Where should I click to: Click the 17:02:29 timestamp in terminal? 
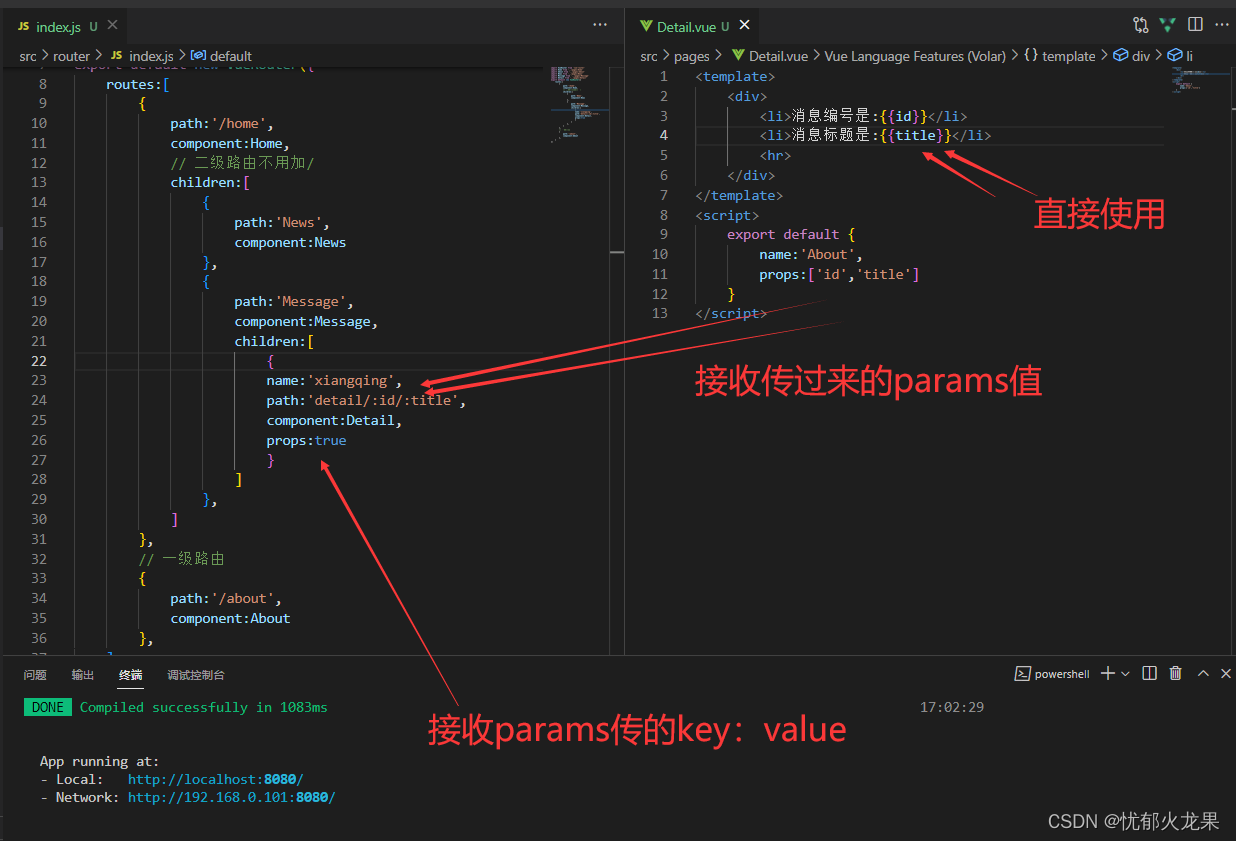(x=952, y=707)
